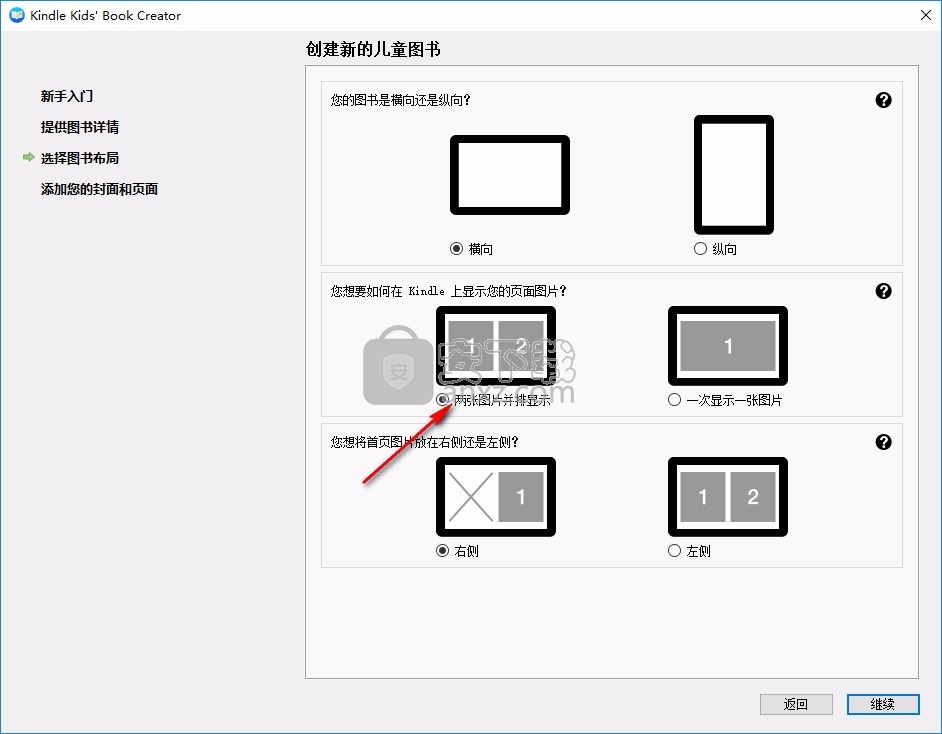Click the 返回 button
942x734 pixels.
(796, 704)
